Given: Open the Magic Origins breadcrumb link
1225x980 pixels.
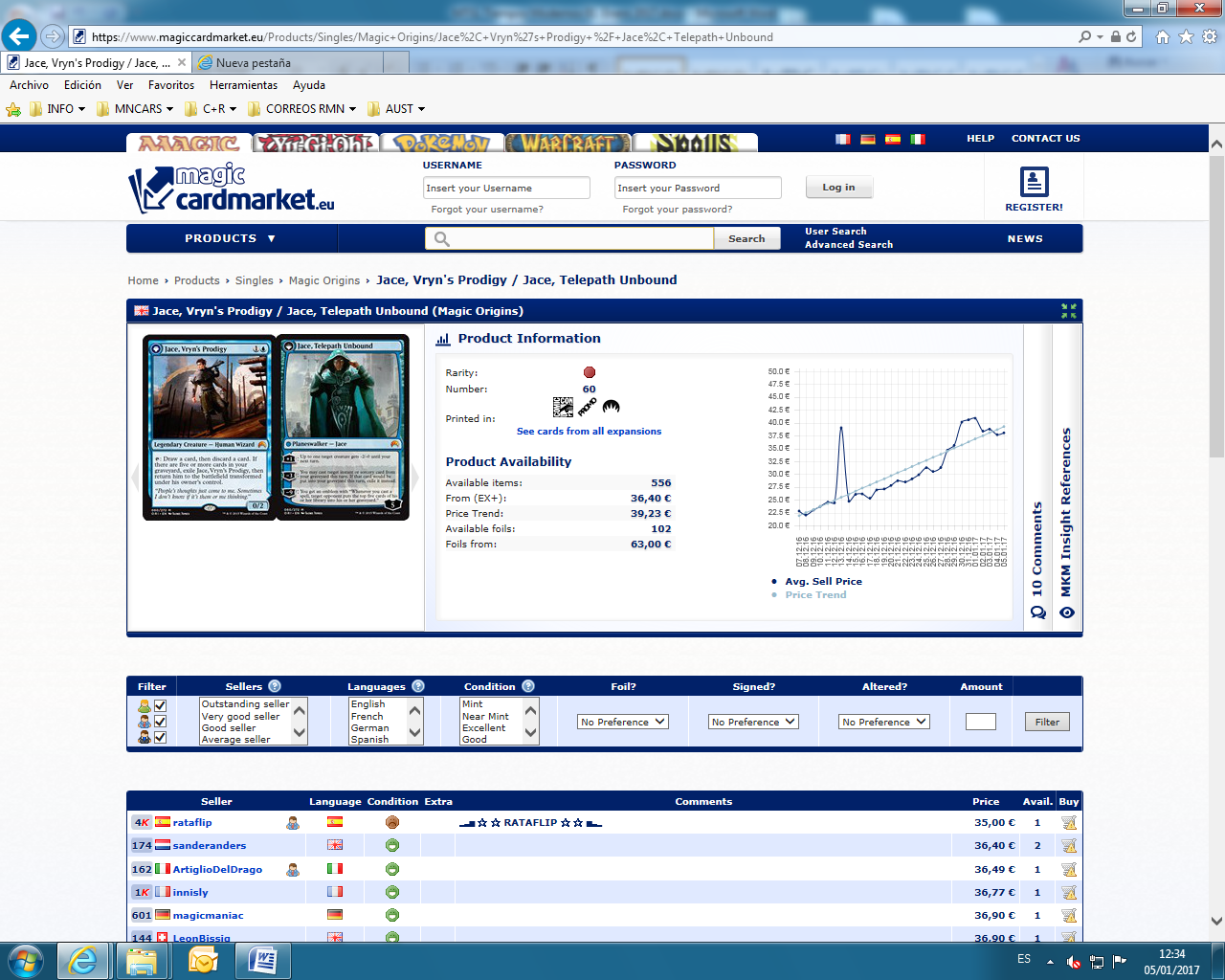Looking at the screenshot, I should coord(324,280).
